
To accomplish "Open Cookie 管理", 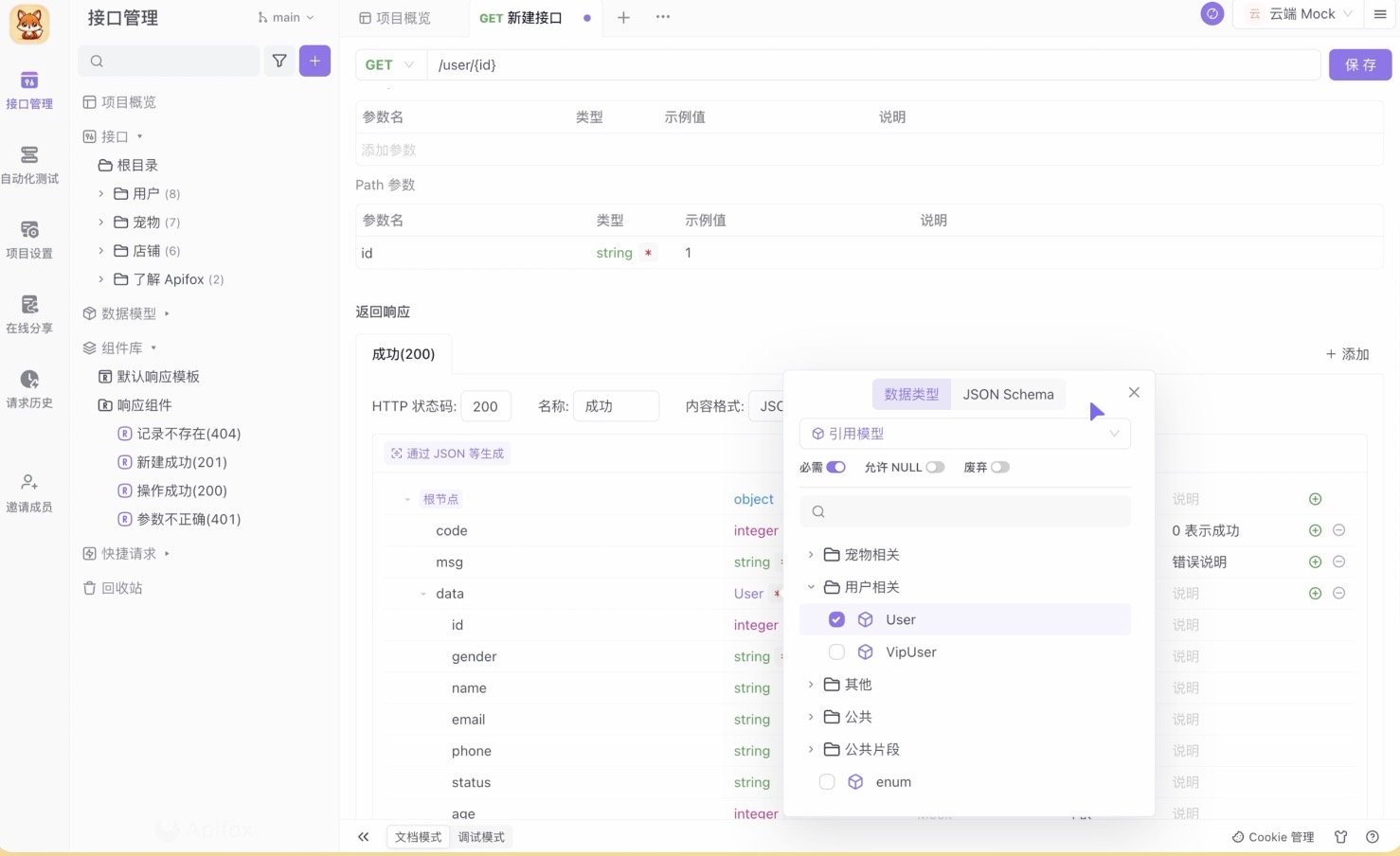I will 1273,837.
